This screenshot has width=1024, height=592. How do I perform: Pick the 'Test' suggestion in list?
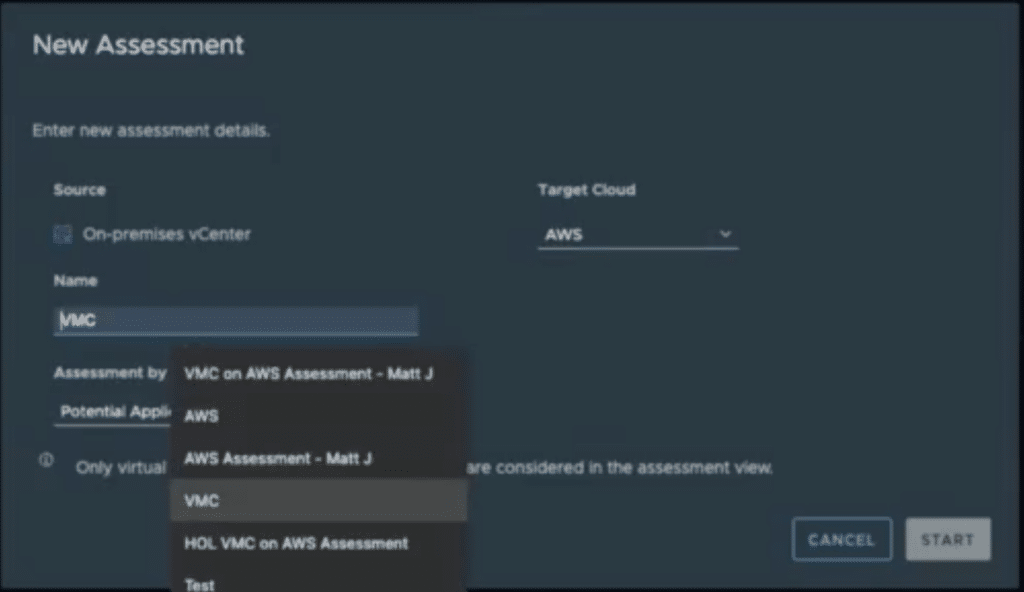(x=319, y=580)
